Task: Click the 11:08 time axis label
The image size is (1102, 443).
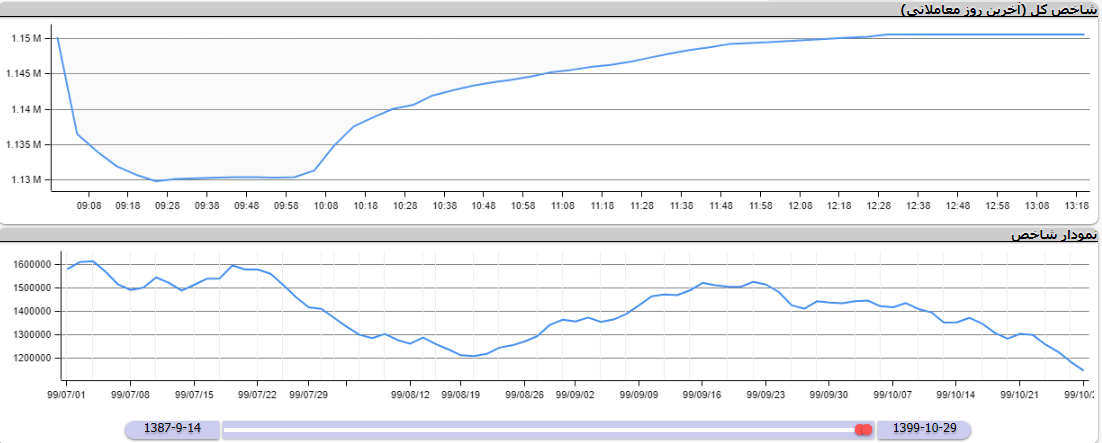Action: click(x=563, y=205)
